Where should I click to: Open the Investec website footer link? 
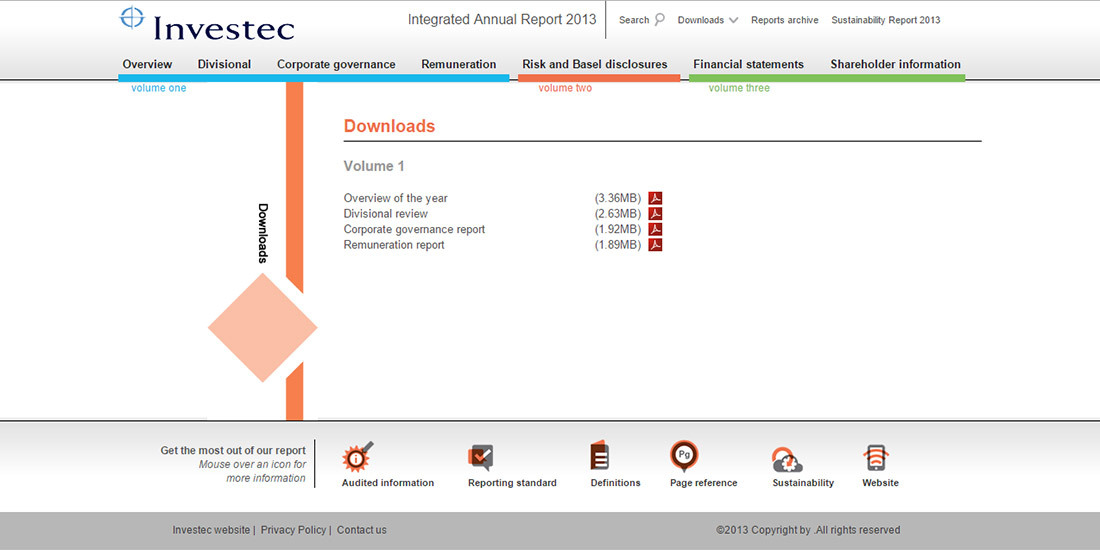coord(211,530)
